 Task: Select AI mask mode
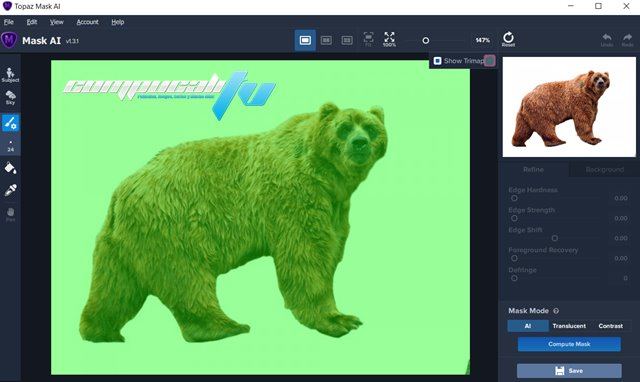(x=528, y=326)
